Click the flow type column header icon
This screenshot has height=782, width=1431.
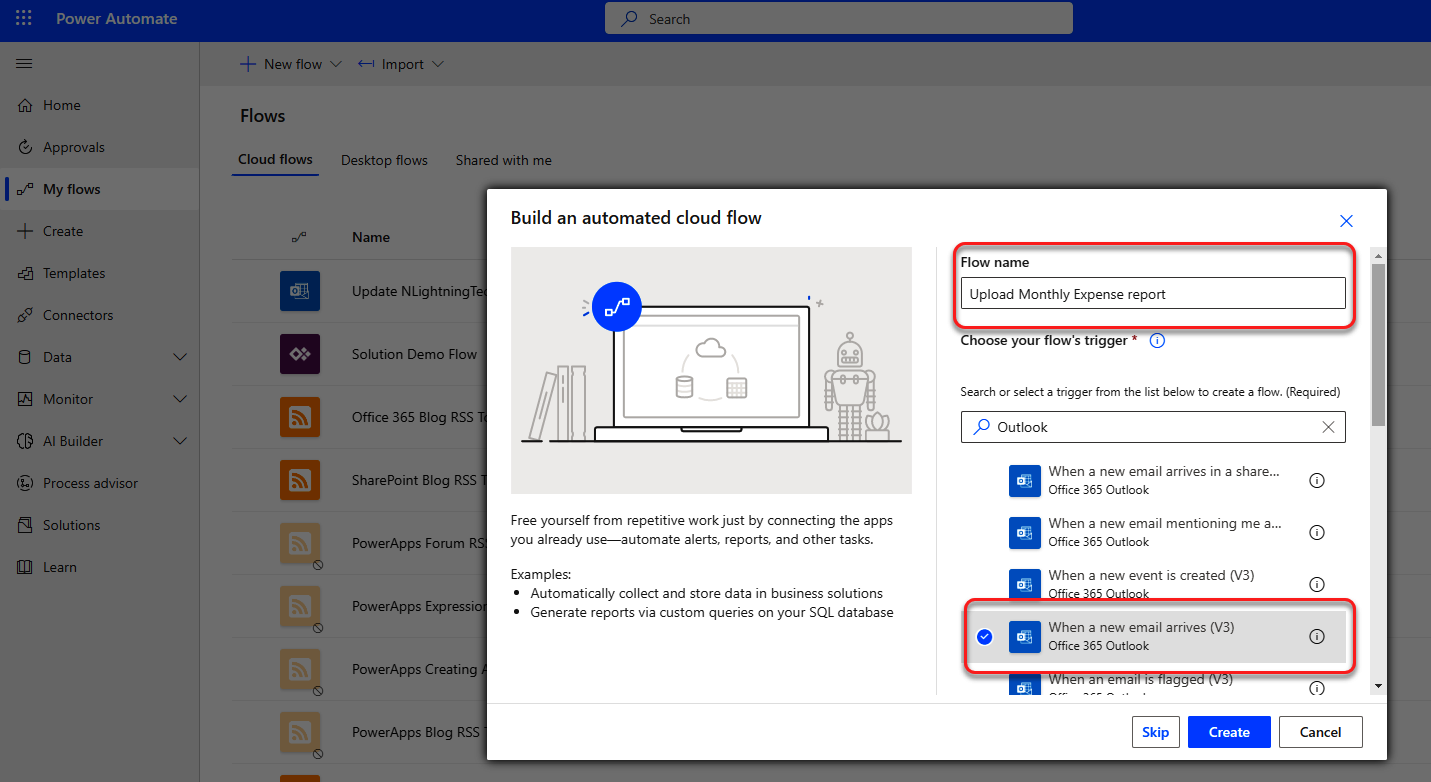299,237
